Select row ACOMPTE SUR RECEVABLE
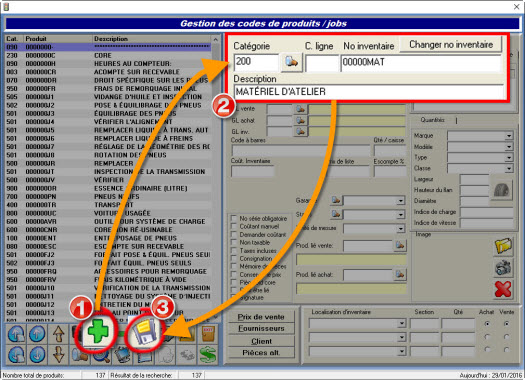525x380 pixels. (108, 72)
